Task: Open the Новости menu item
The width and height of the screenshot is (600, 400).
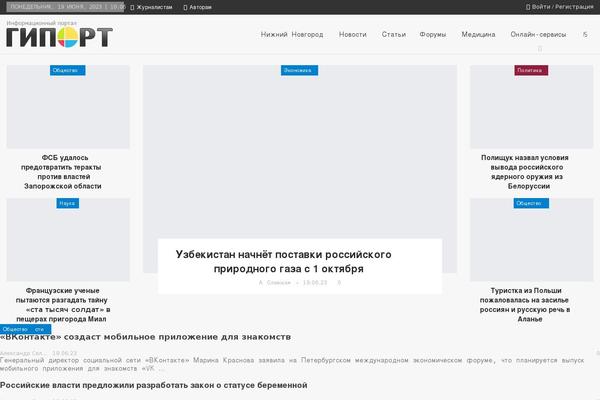Action: click(x=352, y=34)
